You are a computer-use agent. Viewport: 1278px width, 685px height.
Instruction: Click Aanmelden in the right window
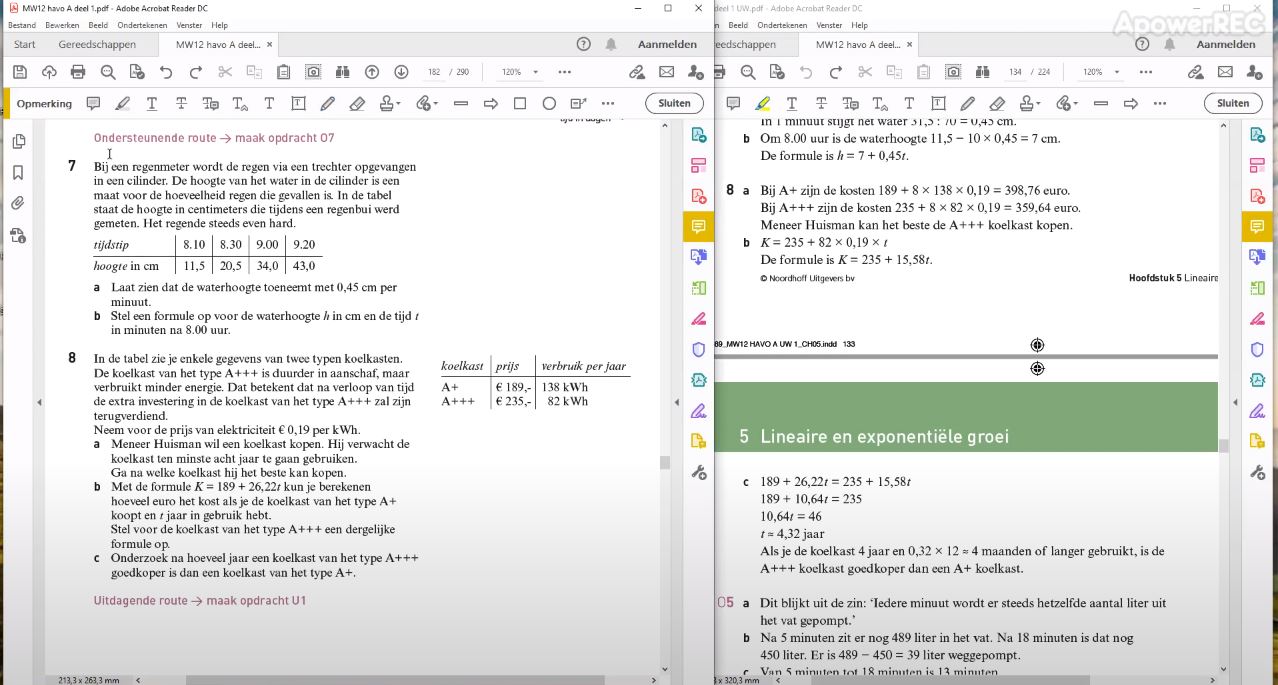click(1226, 44)
